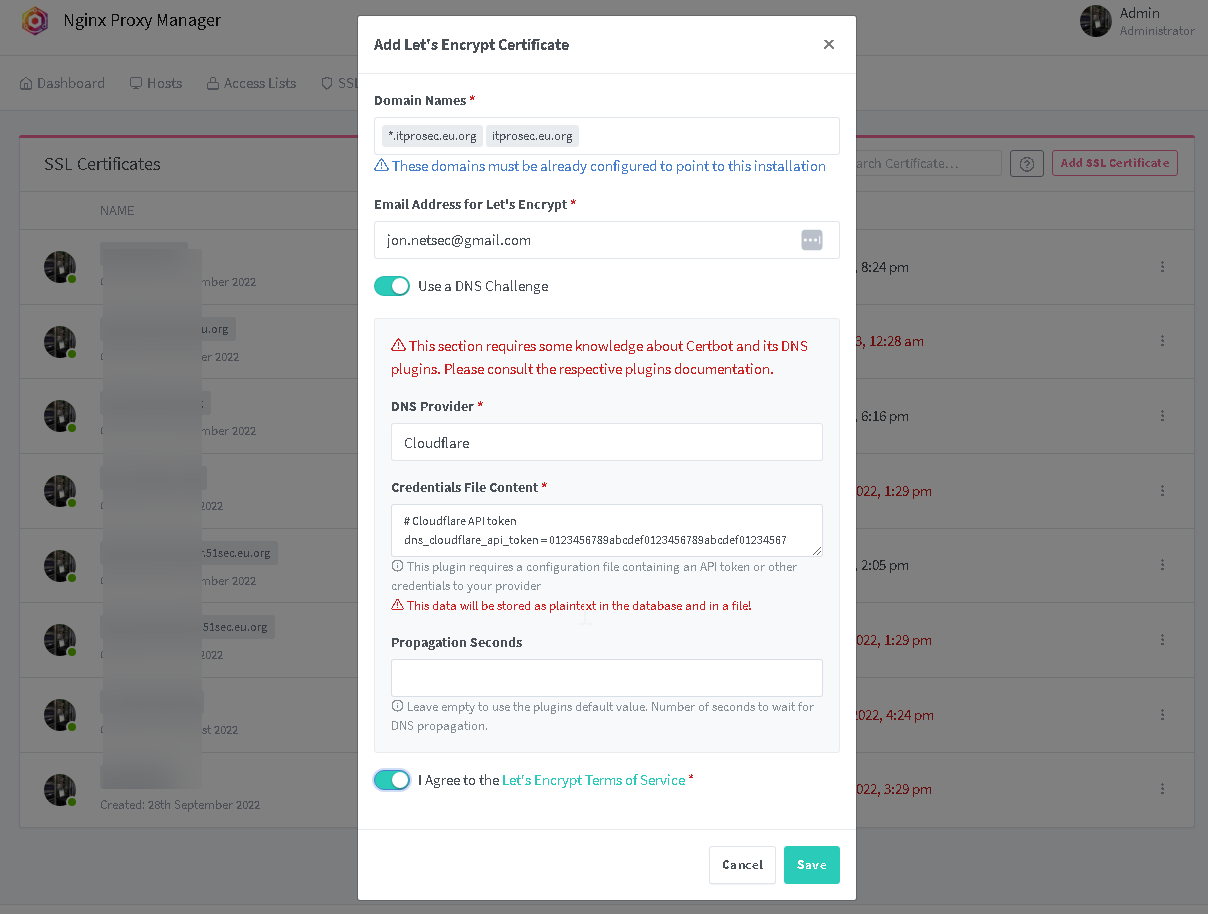Toggle the Let's Encrypt Terms agreement switch
Screen dimensions: 1208x914
[392, 780]
